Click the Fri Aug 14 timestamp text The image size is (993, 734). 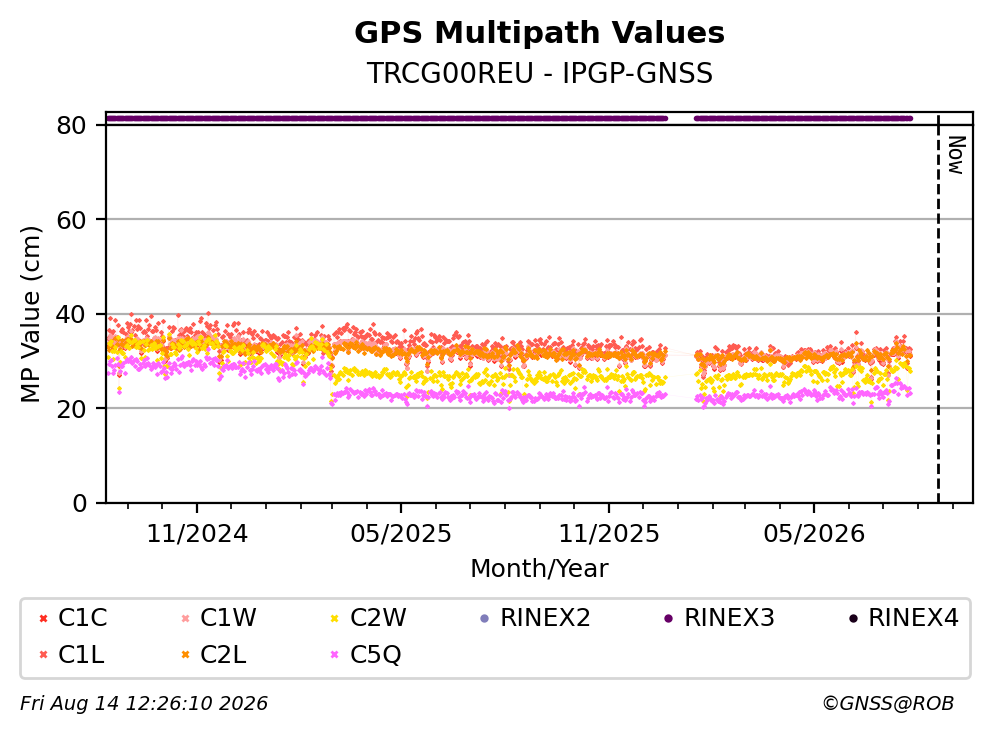144,704
